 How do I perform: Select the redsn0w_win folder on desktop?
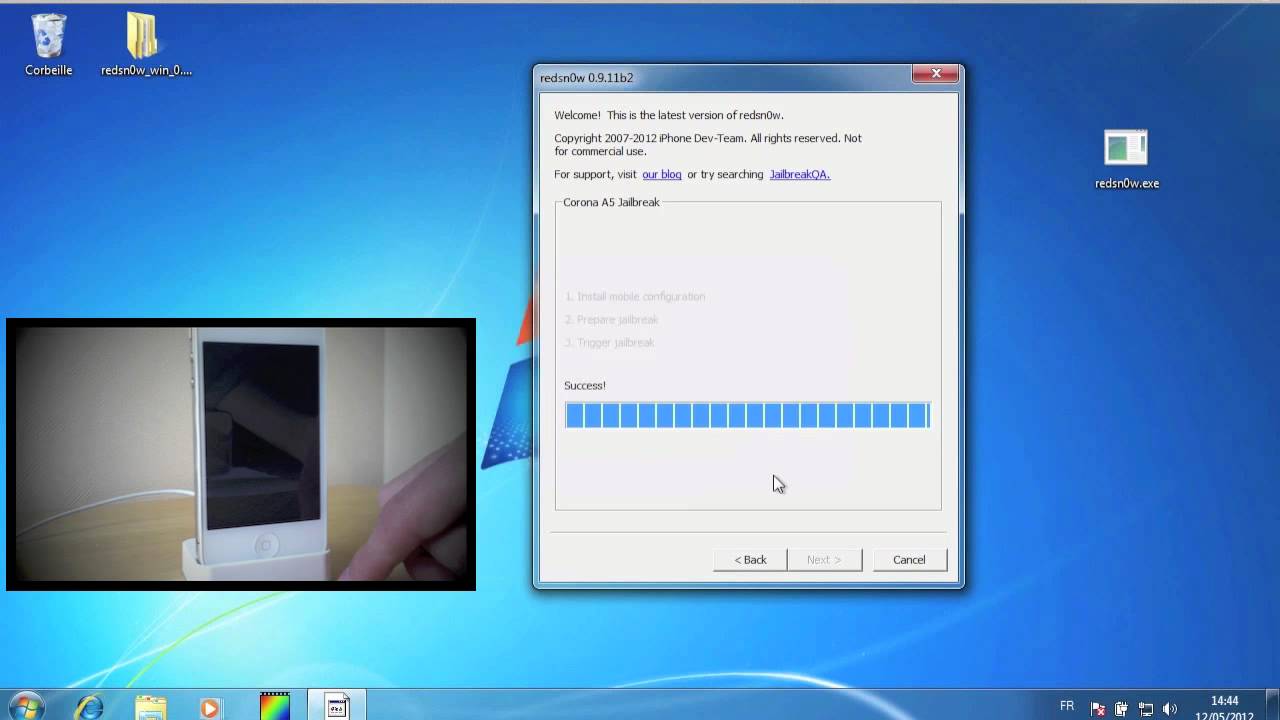click(x=146, y=45)
